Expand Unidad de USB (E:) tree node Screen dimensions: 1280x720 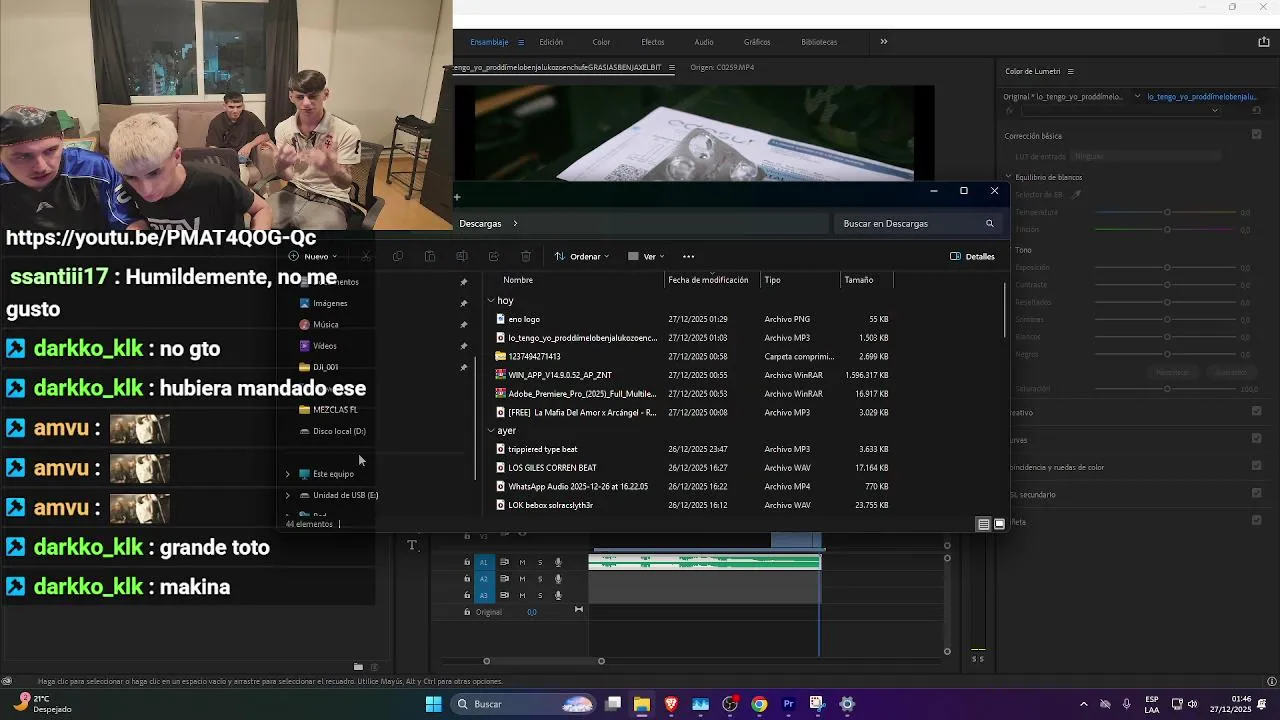click(288, 495)
